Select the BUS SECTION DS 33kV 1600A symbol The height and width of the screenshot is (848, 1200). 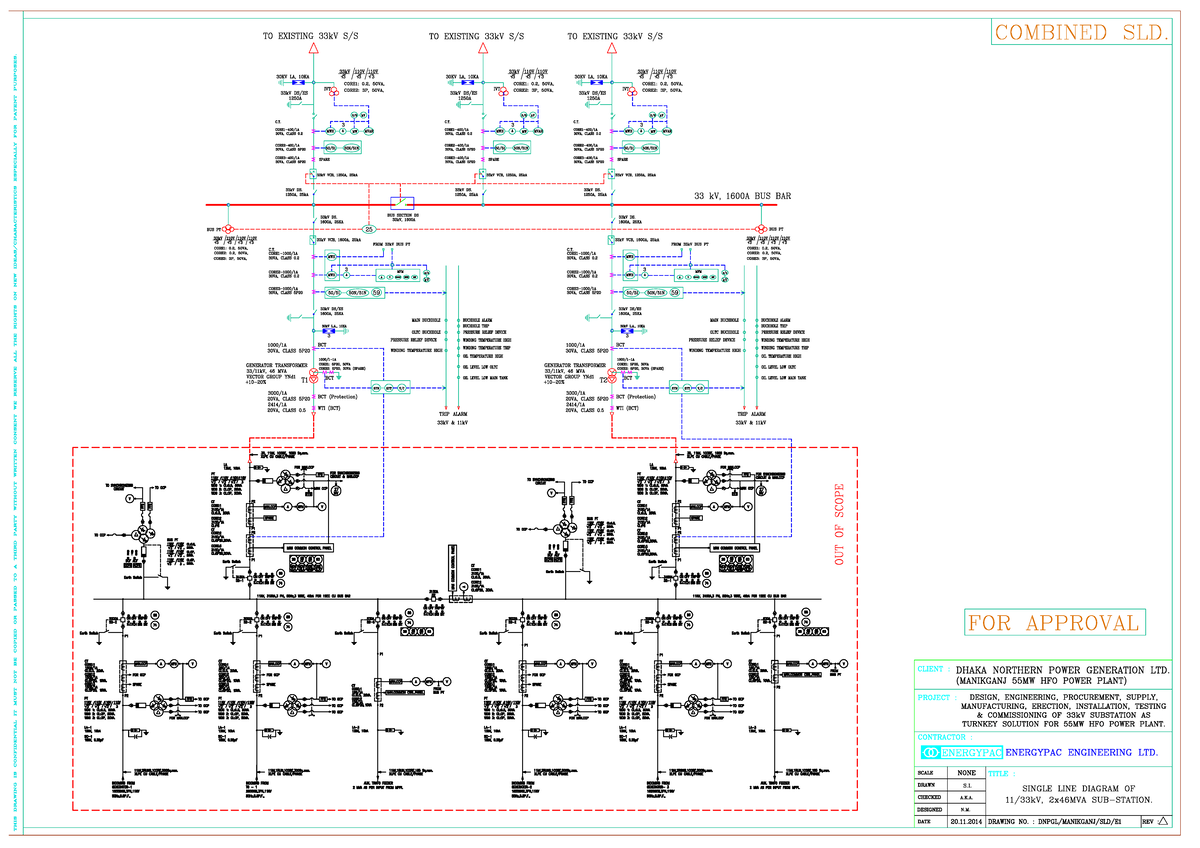coord(402,201)
